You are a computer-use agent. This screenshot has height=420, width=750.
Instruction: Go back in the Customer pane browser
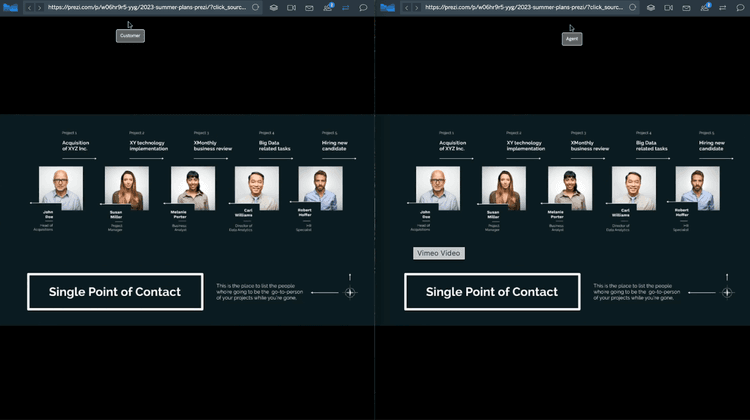[29, 7]
